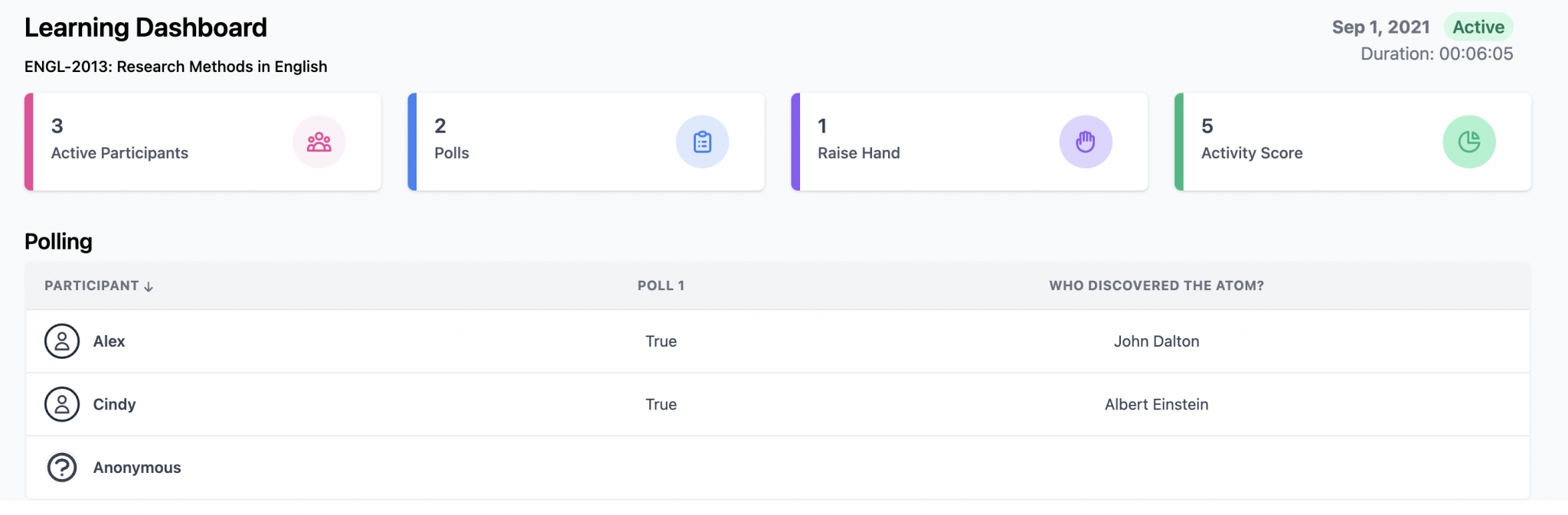Open the Polling section heading
1568x515 pixels.
click(x=58, y=241)
